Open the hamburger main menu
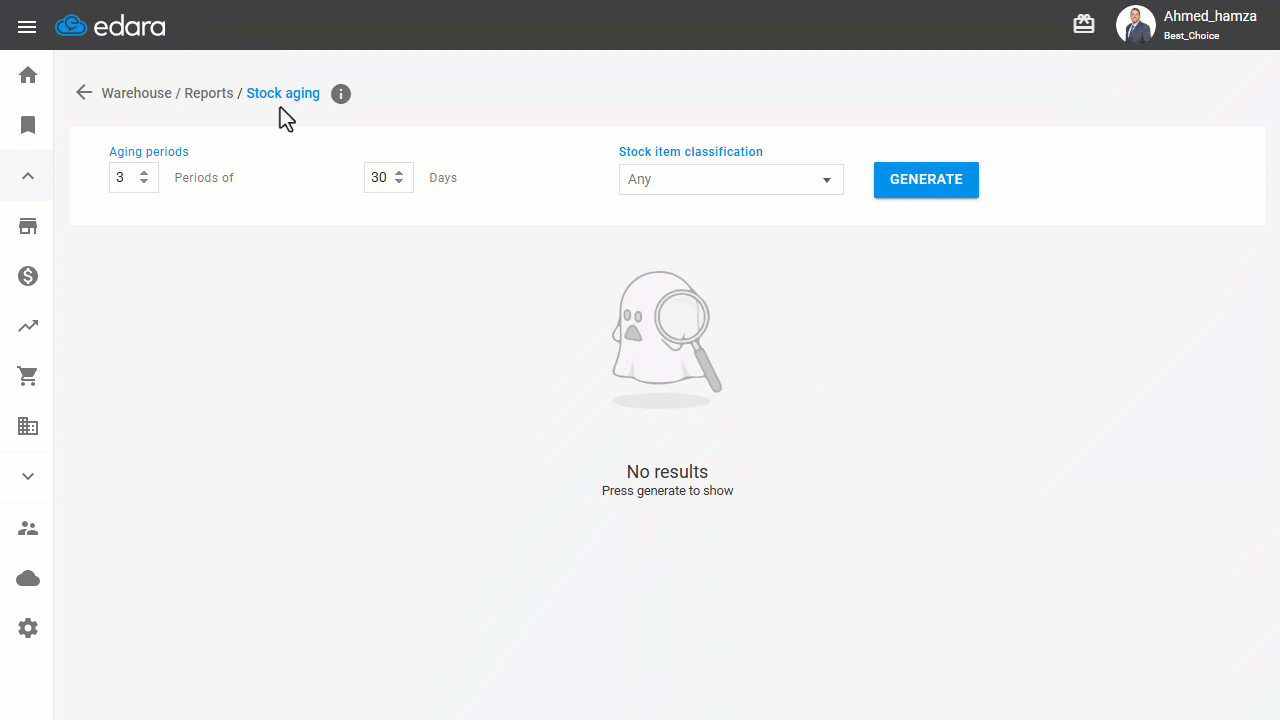Image resolution: width=1280 pixels, height=720 pixels. [x=27, y=27]
